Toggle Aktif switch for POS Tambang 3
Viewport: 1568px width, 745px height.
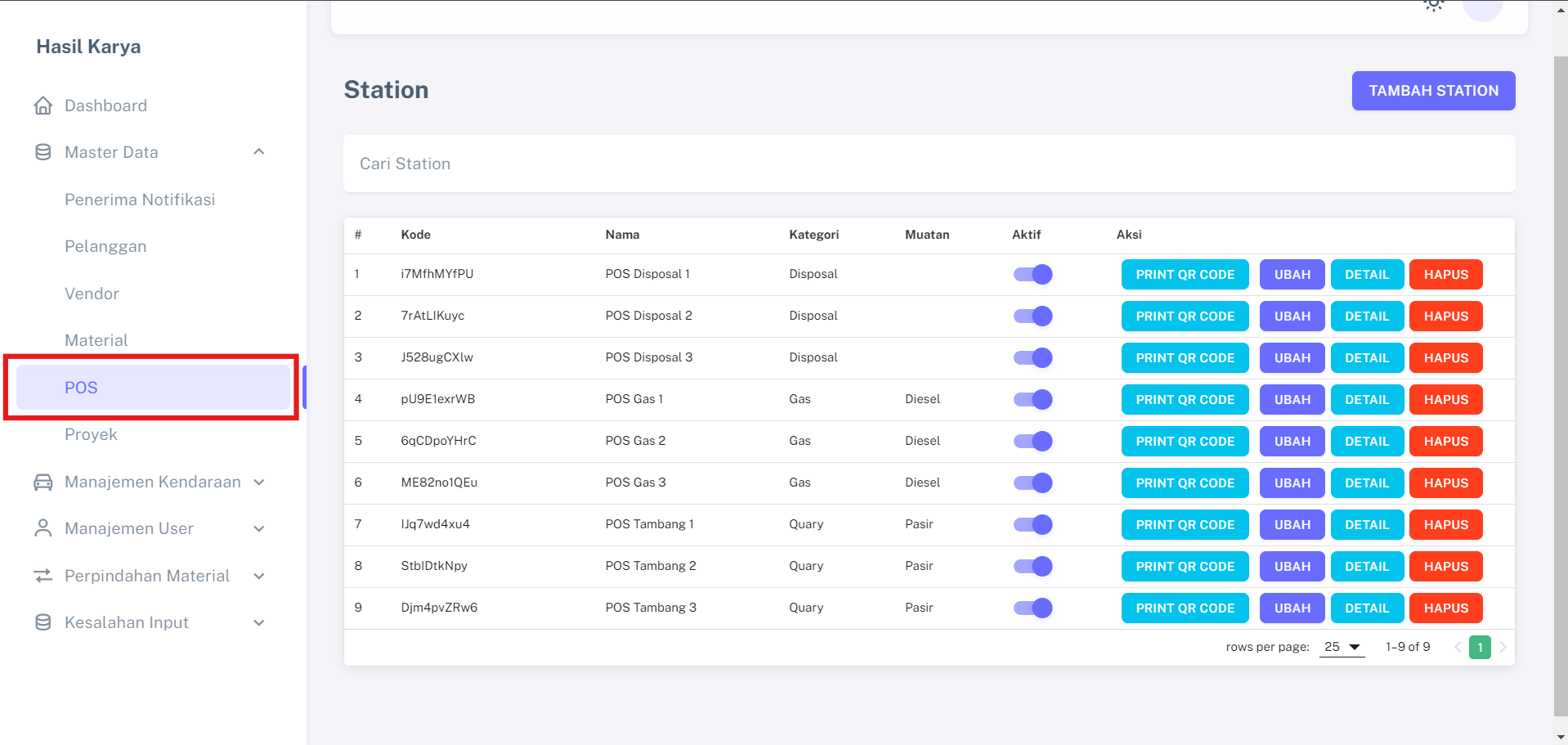(1033, 608)
